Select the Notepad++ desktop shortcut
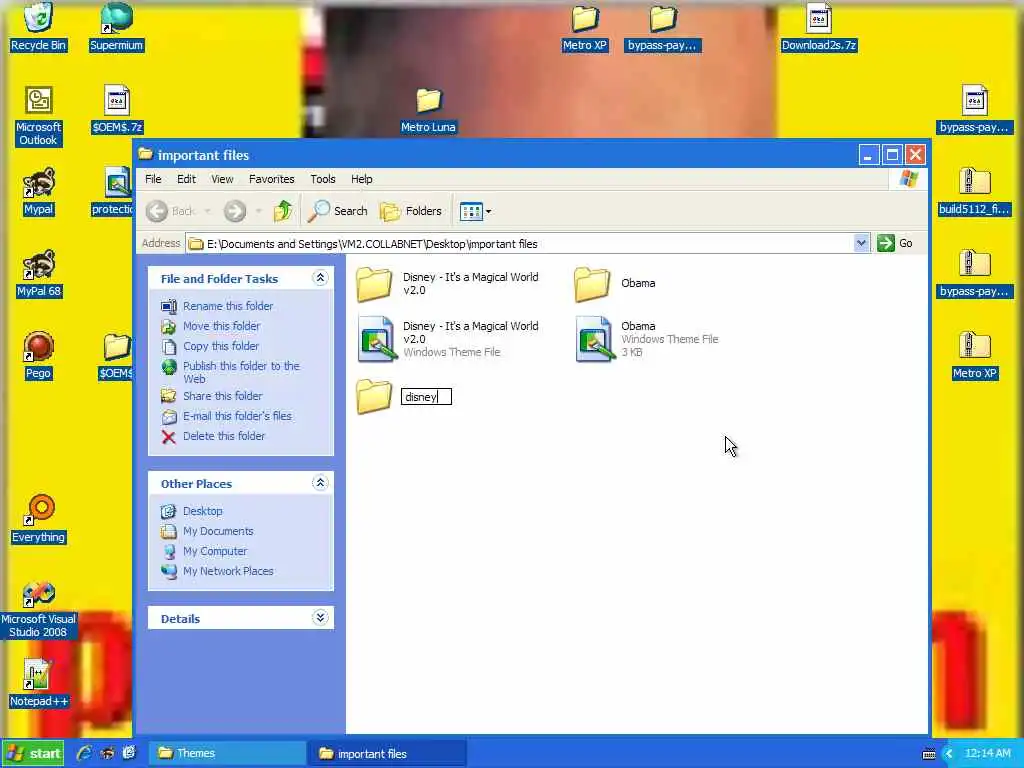The width and height of the screenshot is (1024, 768). (x=38, y=684)
